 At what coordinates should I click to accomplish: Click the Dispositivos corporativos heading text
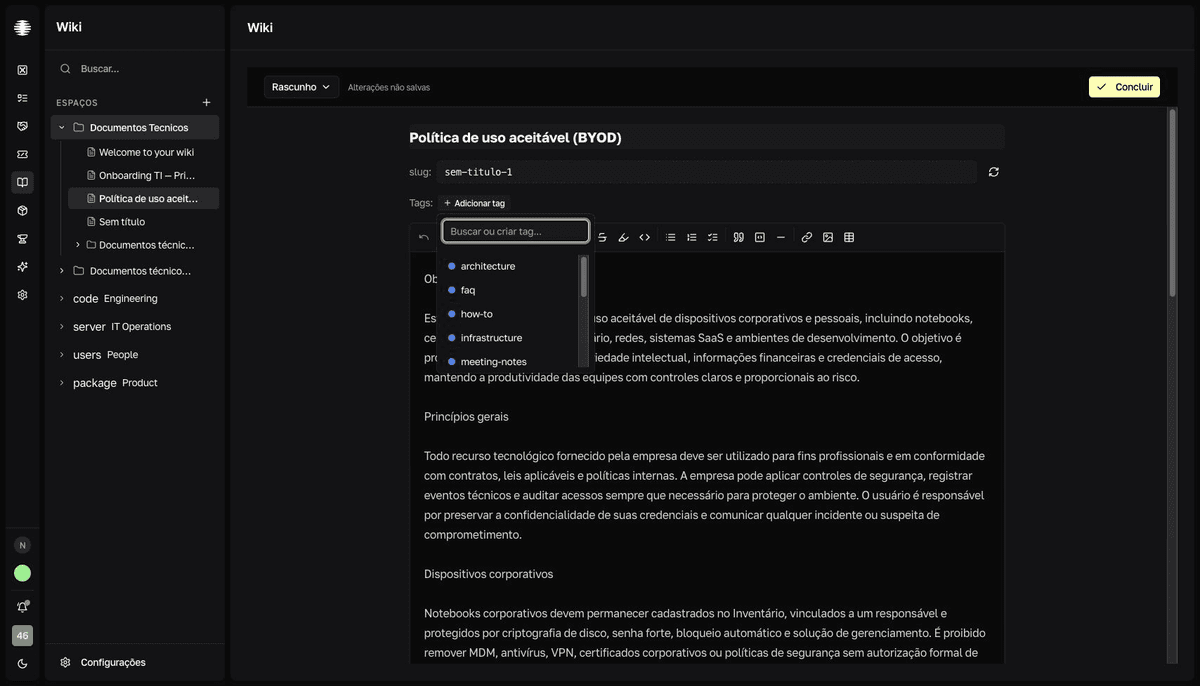[488, 574]
